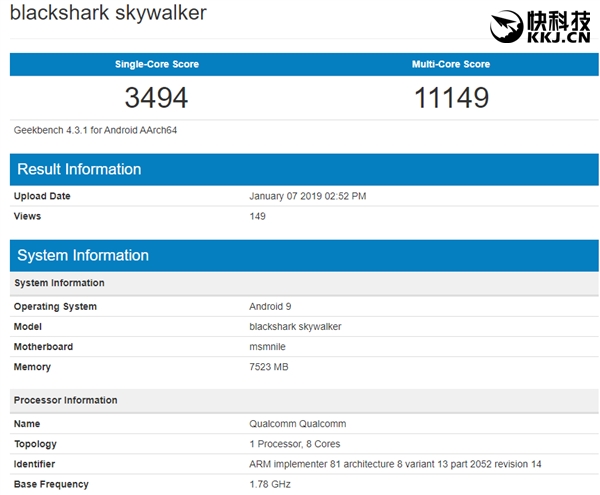This screenshot has width=600, height=495.
Task: Click the Identifier label
Action: [34, 464]
